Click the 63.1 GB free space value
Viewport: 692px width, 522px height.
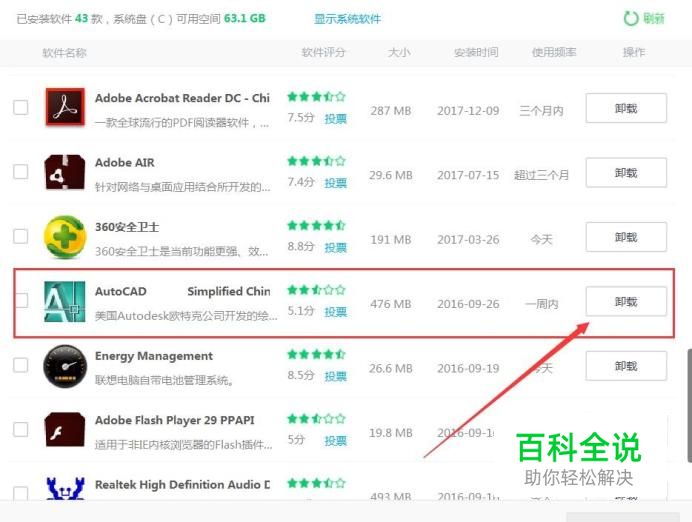pos(245,19)
